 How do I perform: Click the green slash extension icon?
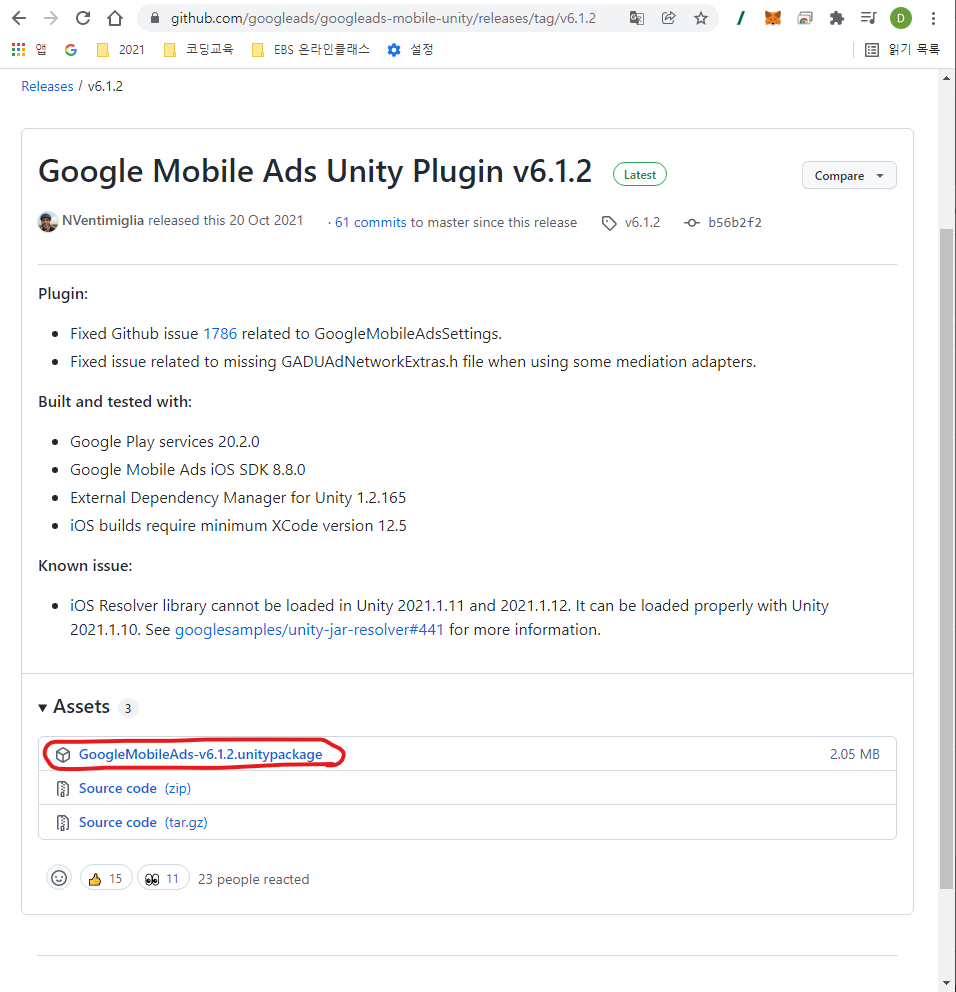(740, 18)
